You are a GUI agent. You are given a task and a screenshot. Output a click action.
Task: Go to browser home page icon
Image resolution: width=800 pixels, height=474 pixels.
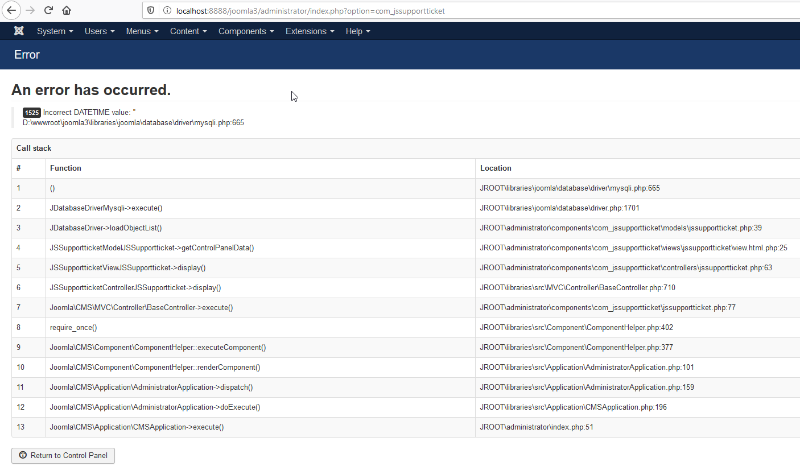[66, 10]
